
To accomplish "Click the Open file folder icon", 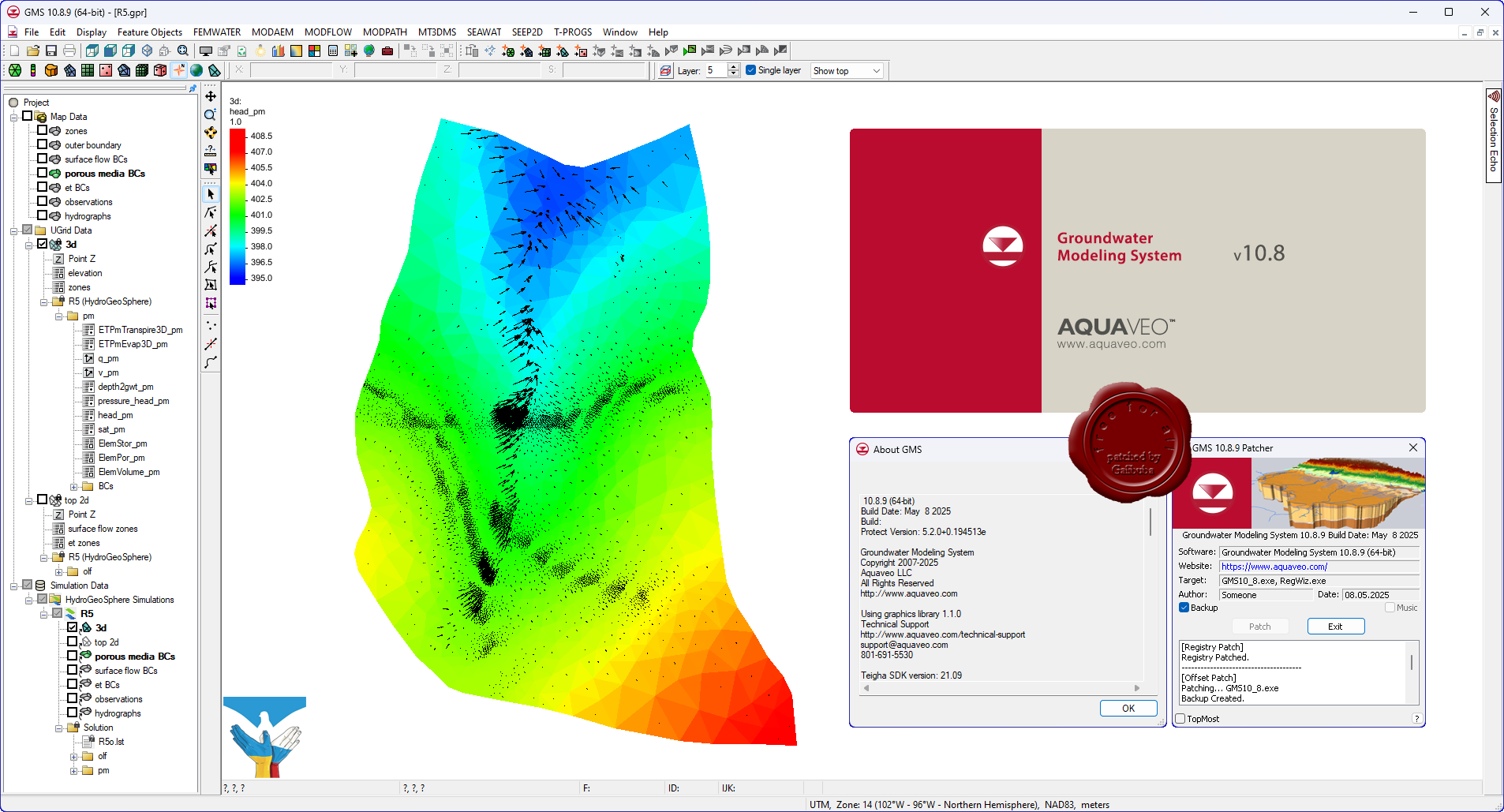I will pos(33,51).
